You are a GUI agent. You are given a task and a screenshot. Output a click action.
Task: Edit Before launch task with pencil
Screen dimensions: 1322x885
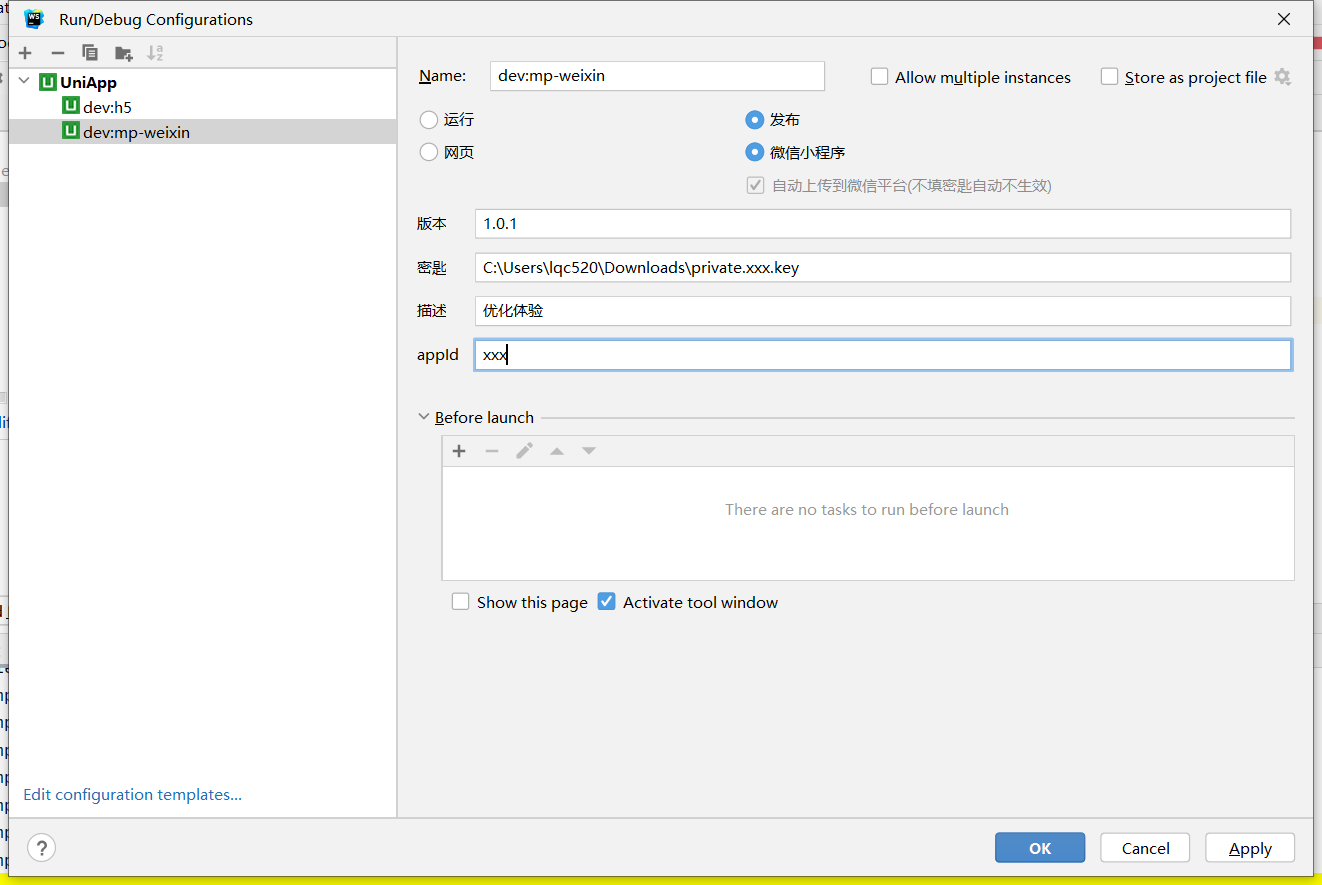tap(524, 451)
